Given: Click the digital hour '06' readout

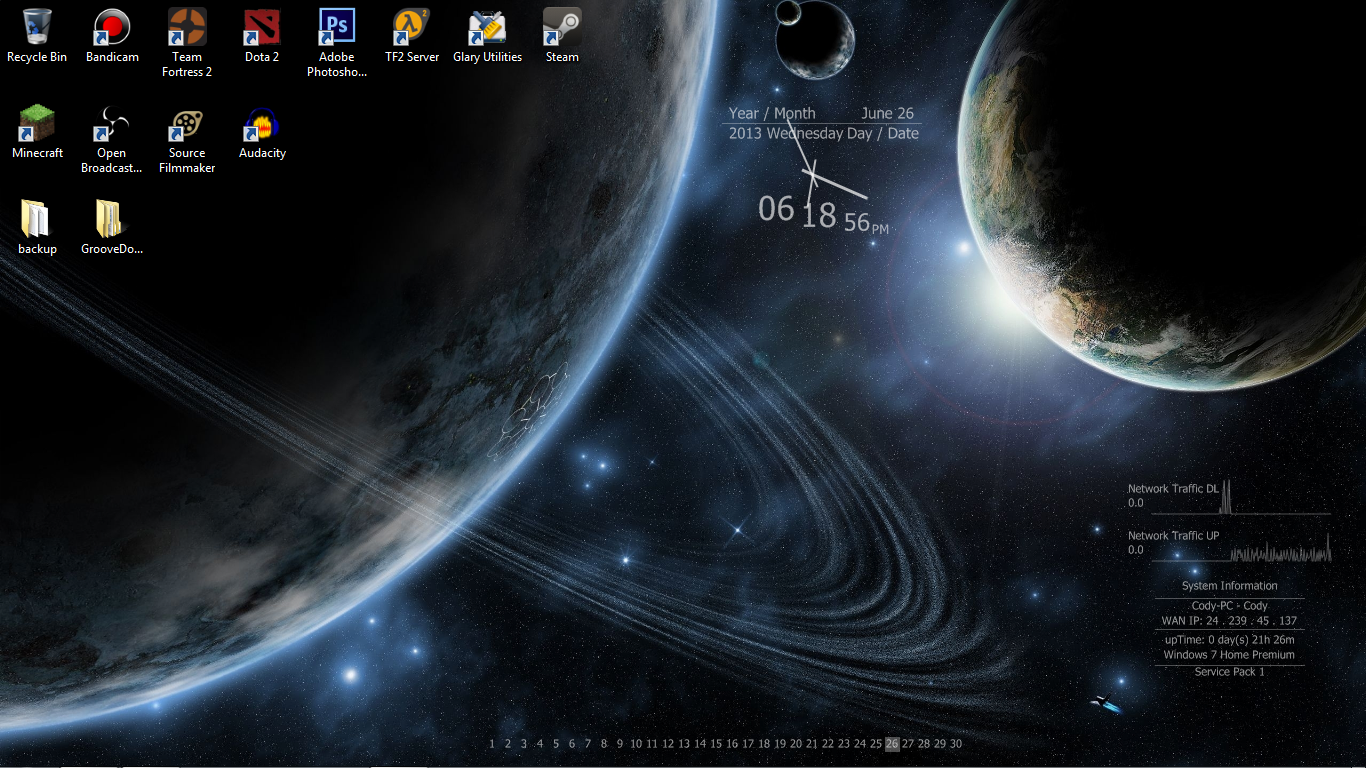Looking at the screenshot, I should (x=776, y=209).
